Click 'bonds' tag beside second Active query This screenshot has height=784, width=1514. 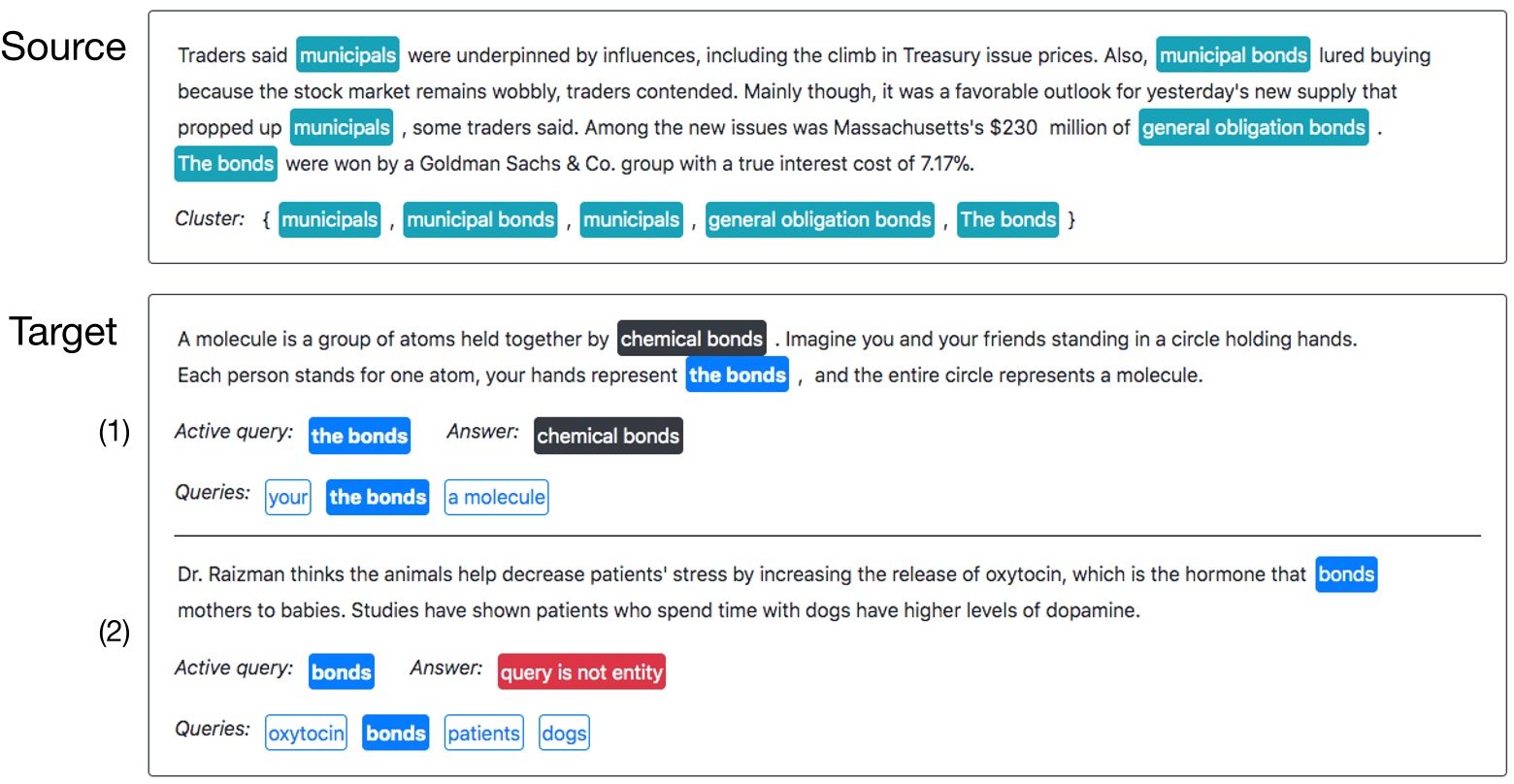click(x=341, y=672)
